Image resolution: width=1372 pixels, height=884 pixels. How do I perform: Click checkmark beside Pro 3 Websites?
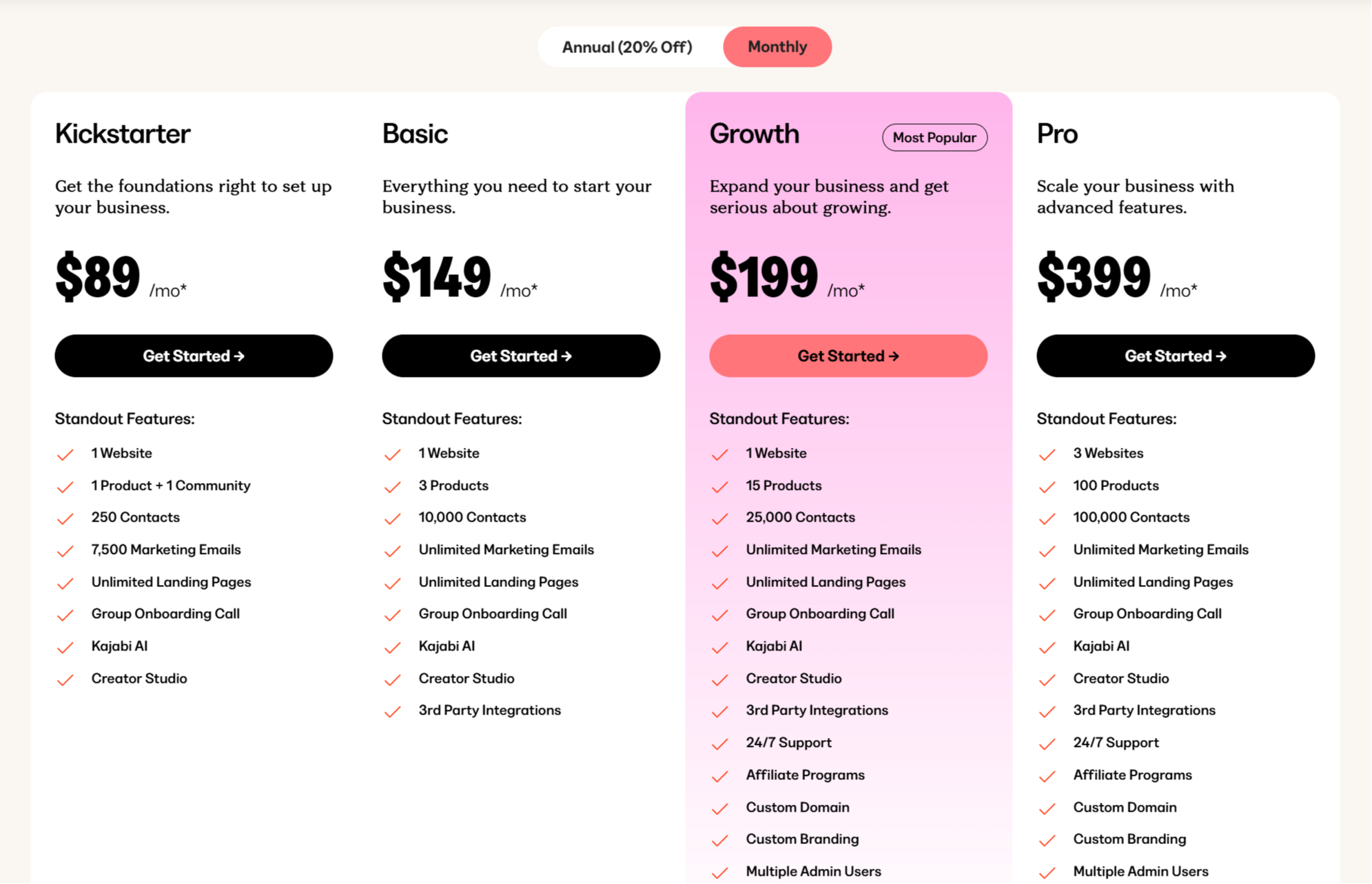(1047, 454)
